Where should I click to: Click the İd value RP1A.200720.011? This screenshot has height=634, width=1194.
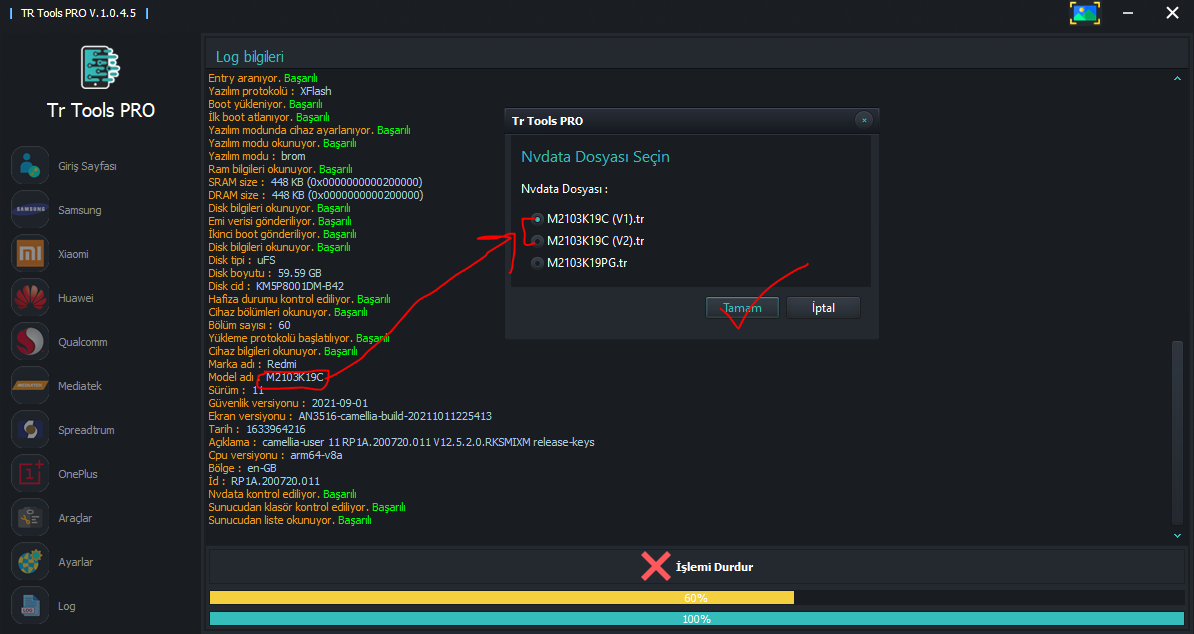click(x=276, y=481)
